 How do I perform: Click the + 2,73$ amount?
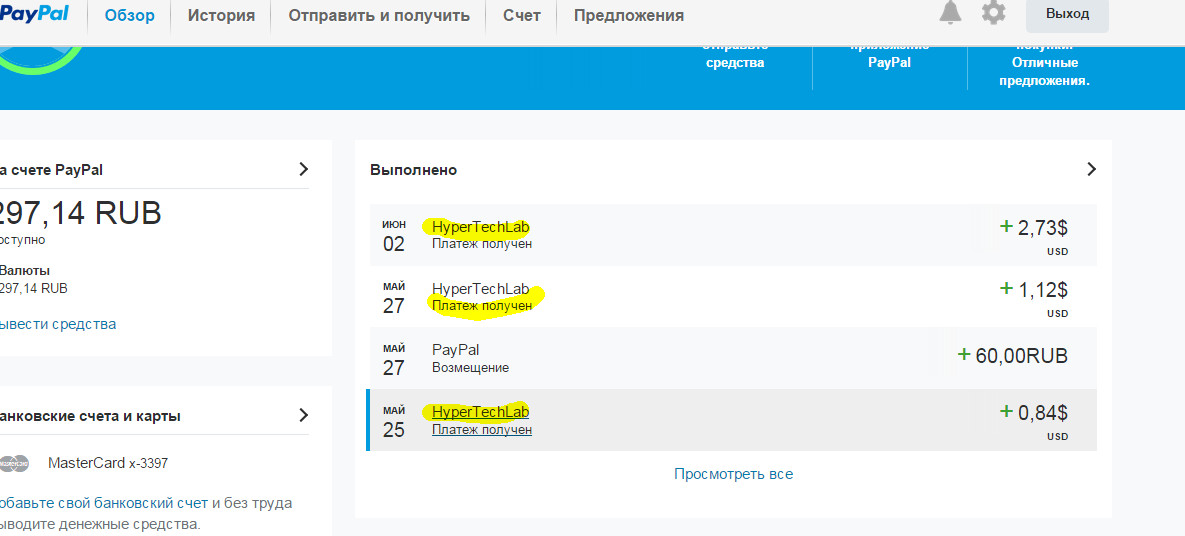tap(1034, 228)
